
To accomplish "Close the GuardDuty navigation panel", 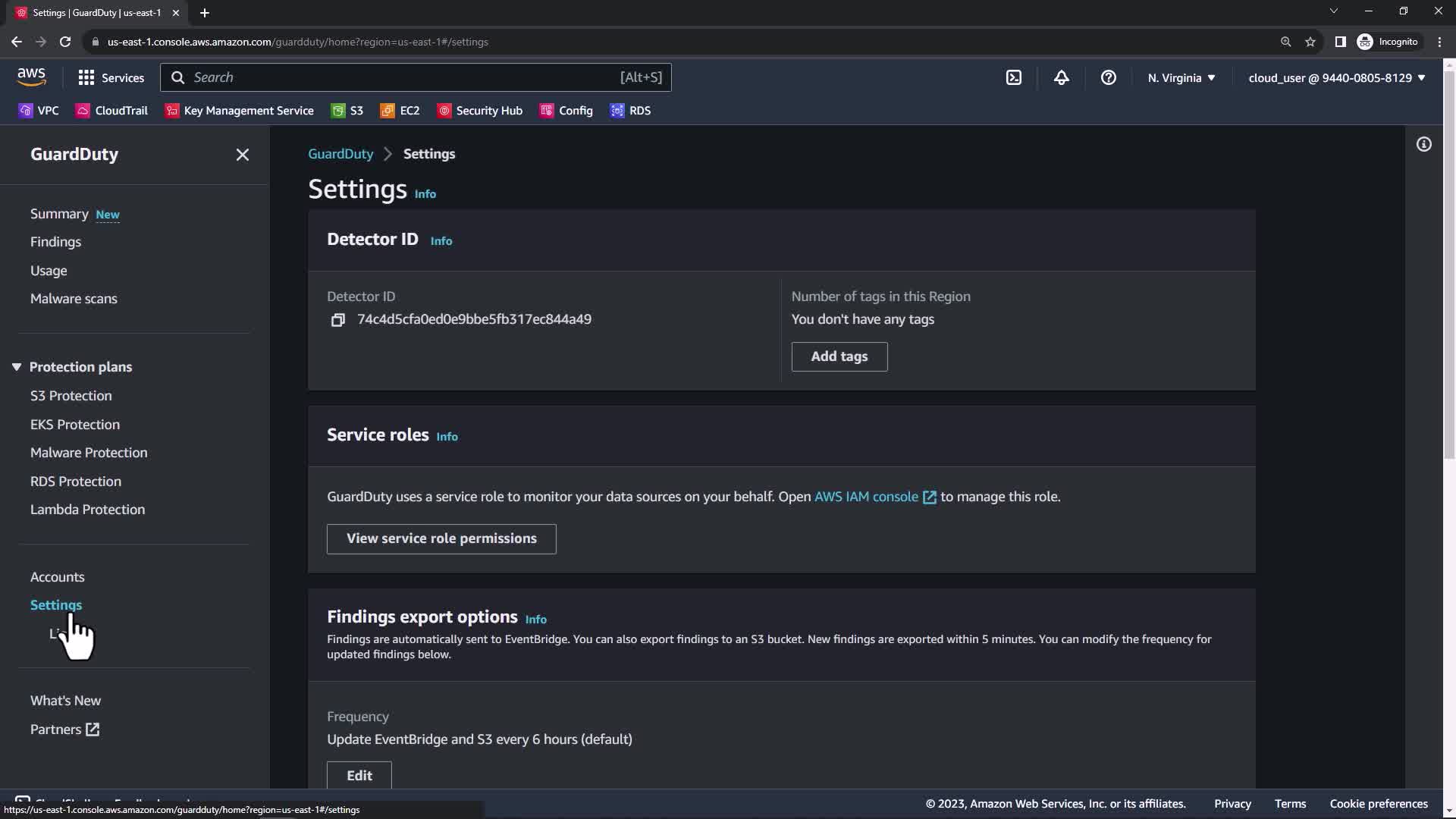I will 242,155.
